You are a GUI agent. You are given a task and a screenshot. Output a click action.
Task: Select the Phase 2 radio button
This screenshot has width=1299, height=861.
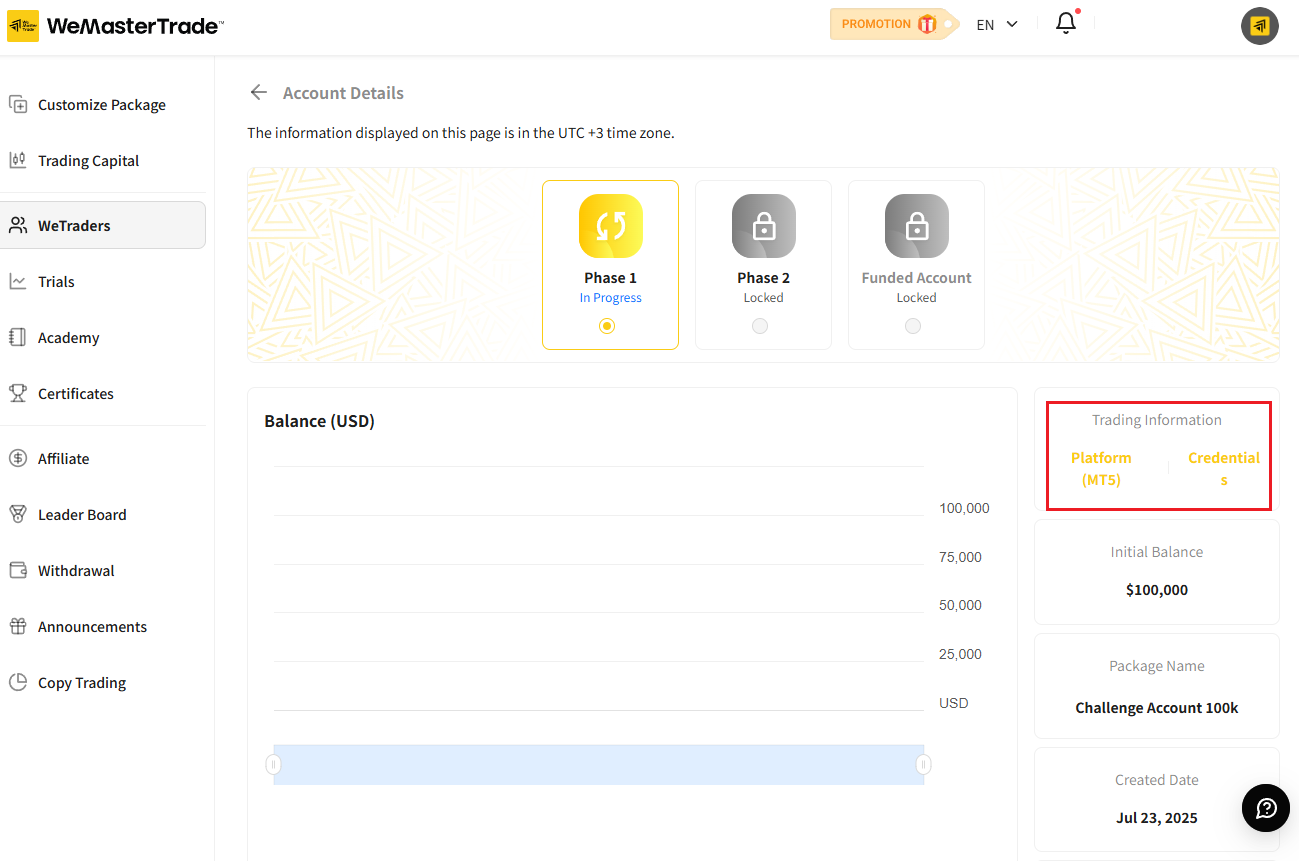pos(760,326)
